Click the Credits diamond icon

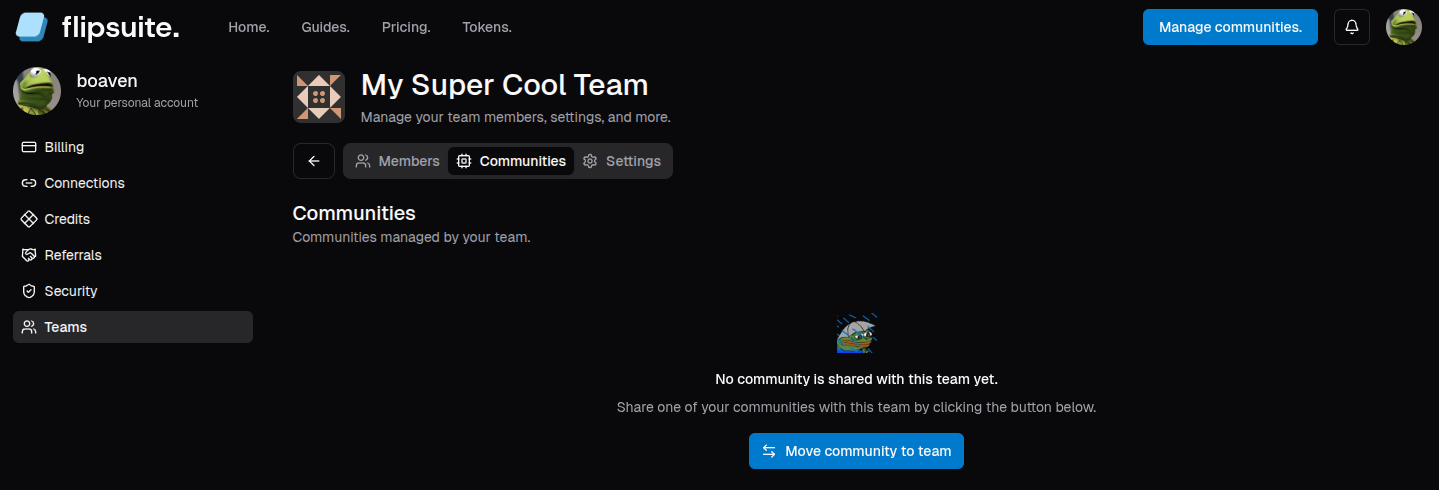[29, 219]
